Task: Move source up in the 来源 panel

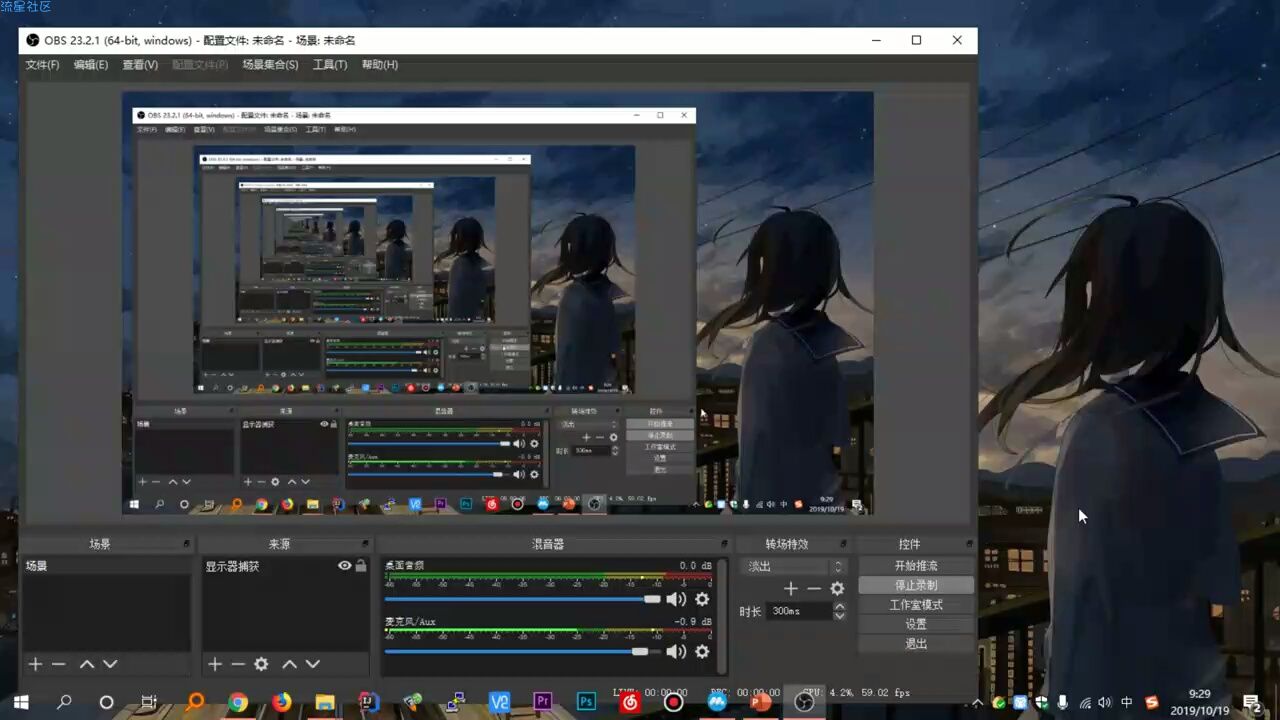Action: (x=289, y=664)
